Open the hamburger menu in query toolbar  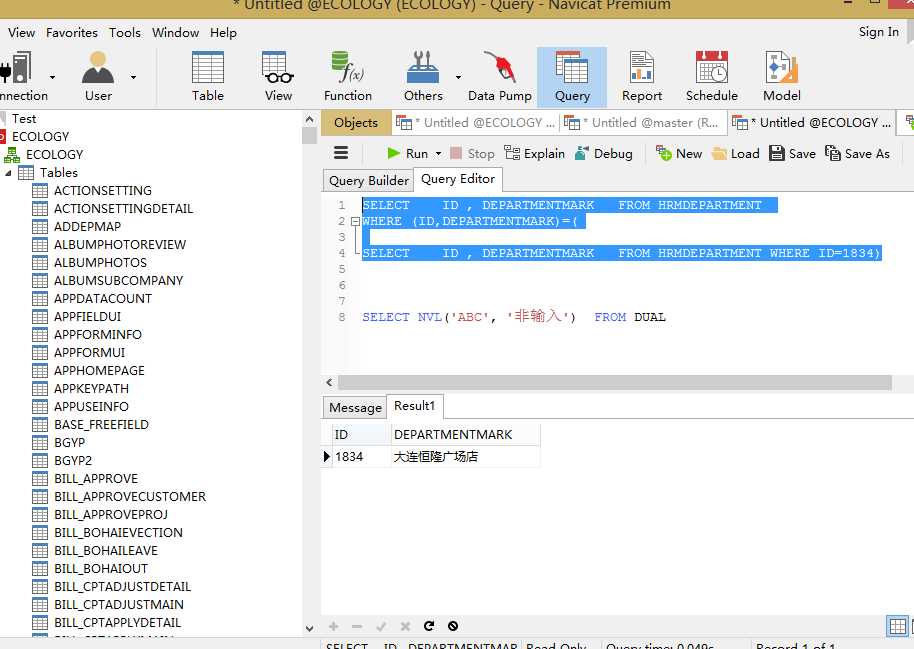click(341, 153)
